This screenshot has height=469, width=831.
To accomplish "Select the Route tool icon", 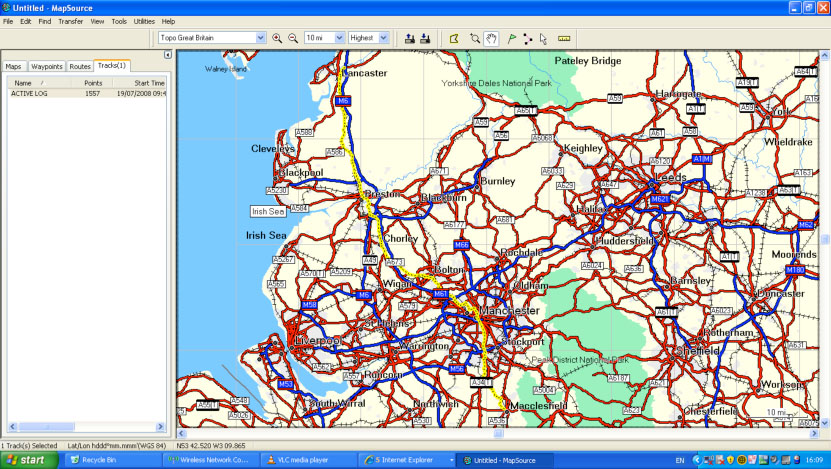I will click(528, 38).
